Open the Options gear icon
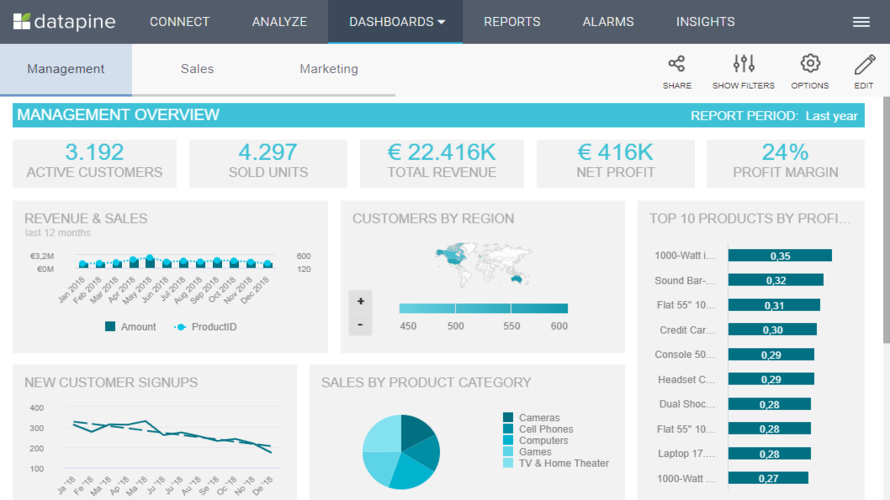The width and height of the screenshot is (890, 500). 810,65
